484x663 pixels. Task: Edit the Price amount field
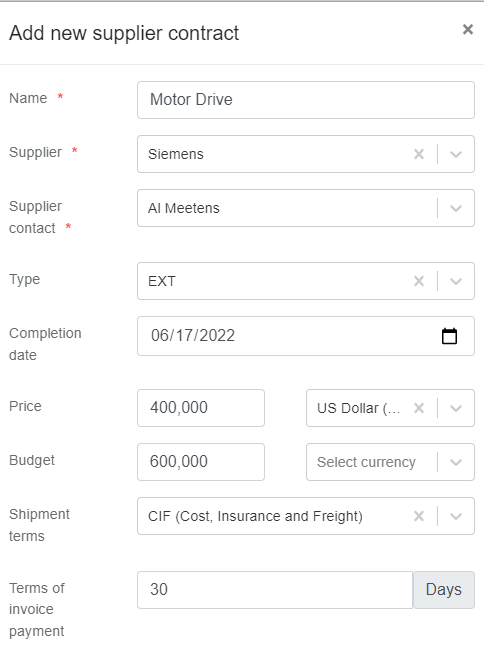[201, 408]
